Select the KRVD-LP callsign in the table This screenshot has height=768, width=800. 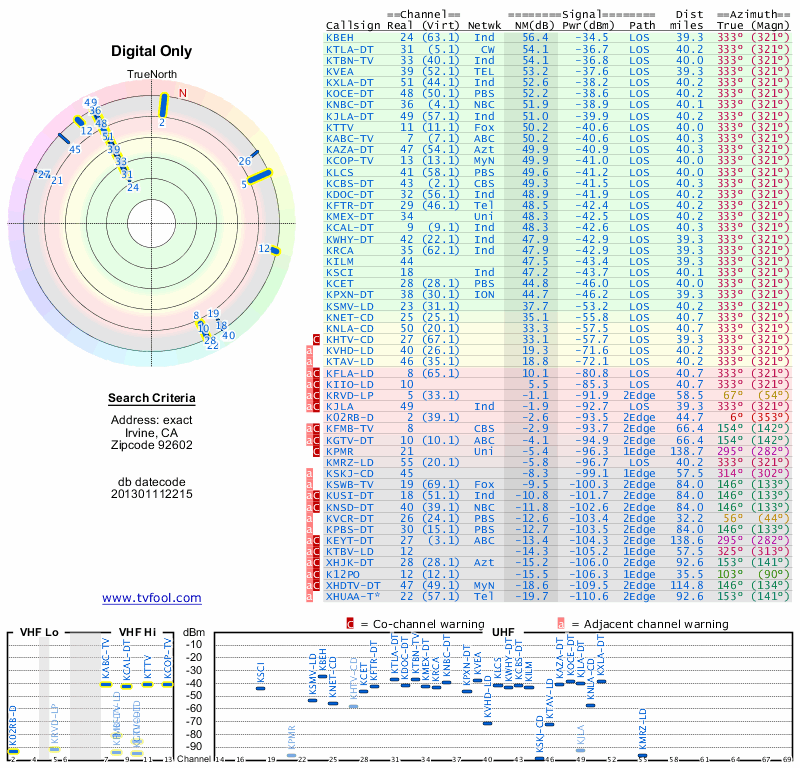pos(350,395)
